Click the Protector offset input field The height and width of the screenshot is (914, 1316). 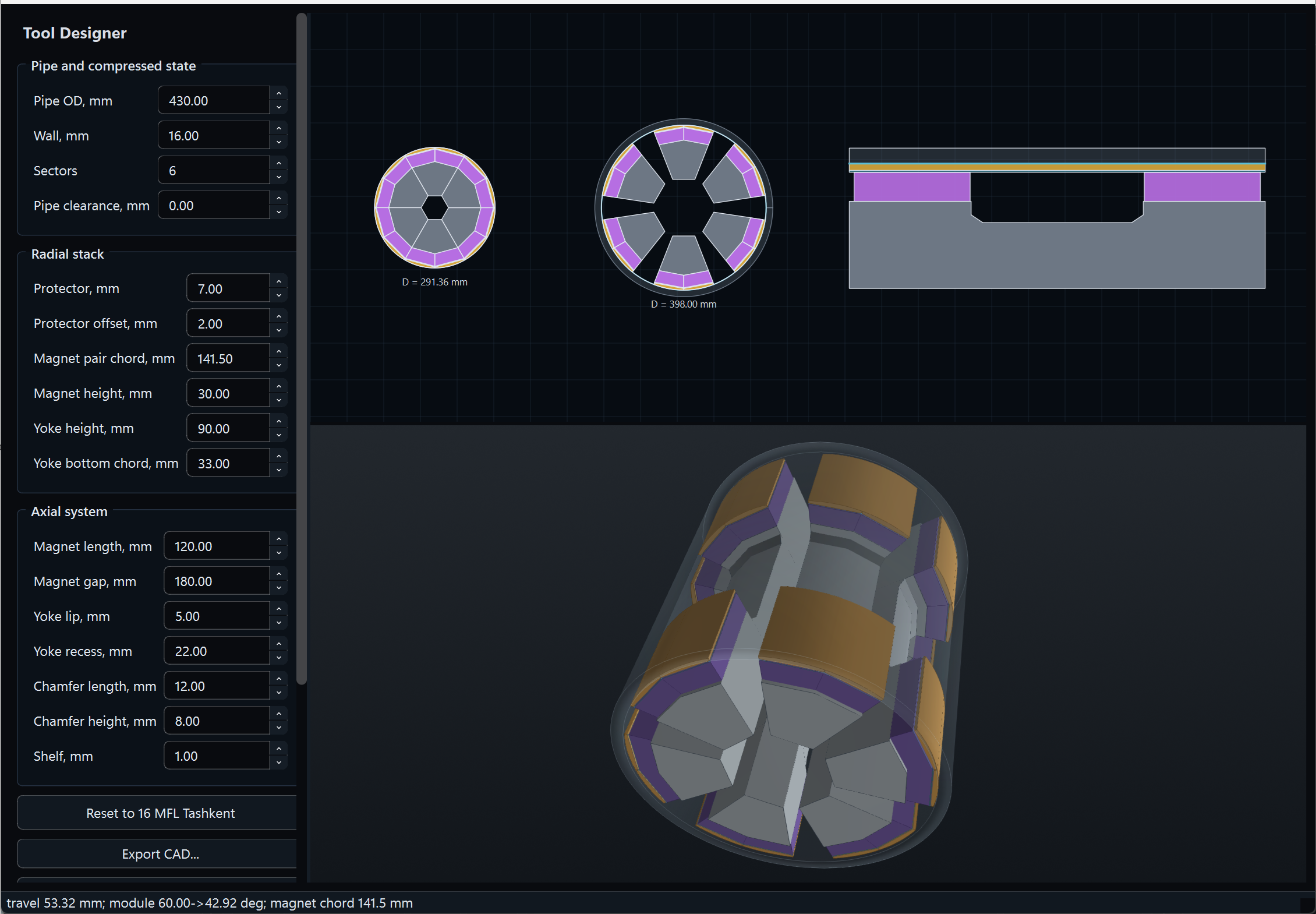228,323
